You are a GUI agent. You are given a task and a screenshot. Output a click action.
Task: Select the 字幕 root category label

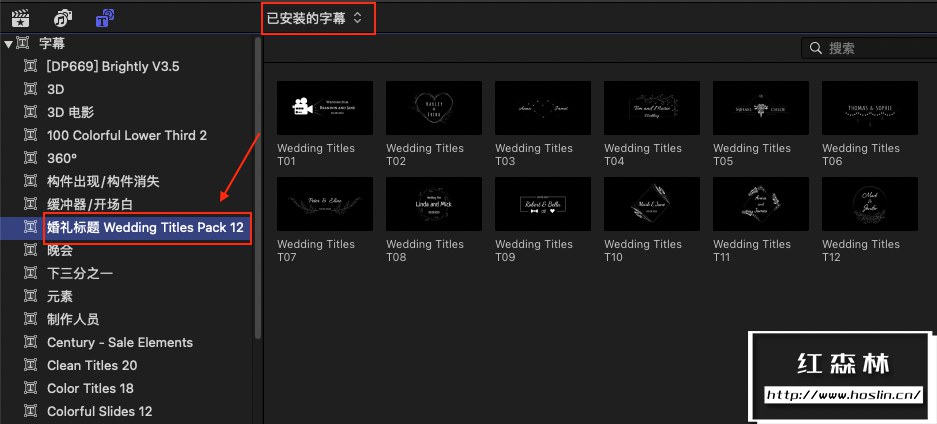(53, 44)
